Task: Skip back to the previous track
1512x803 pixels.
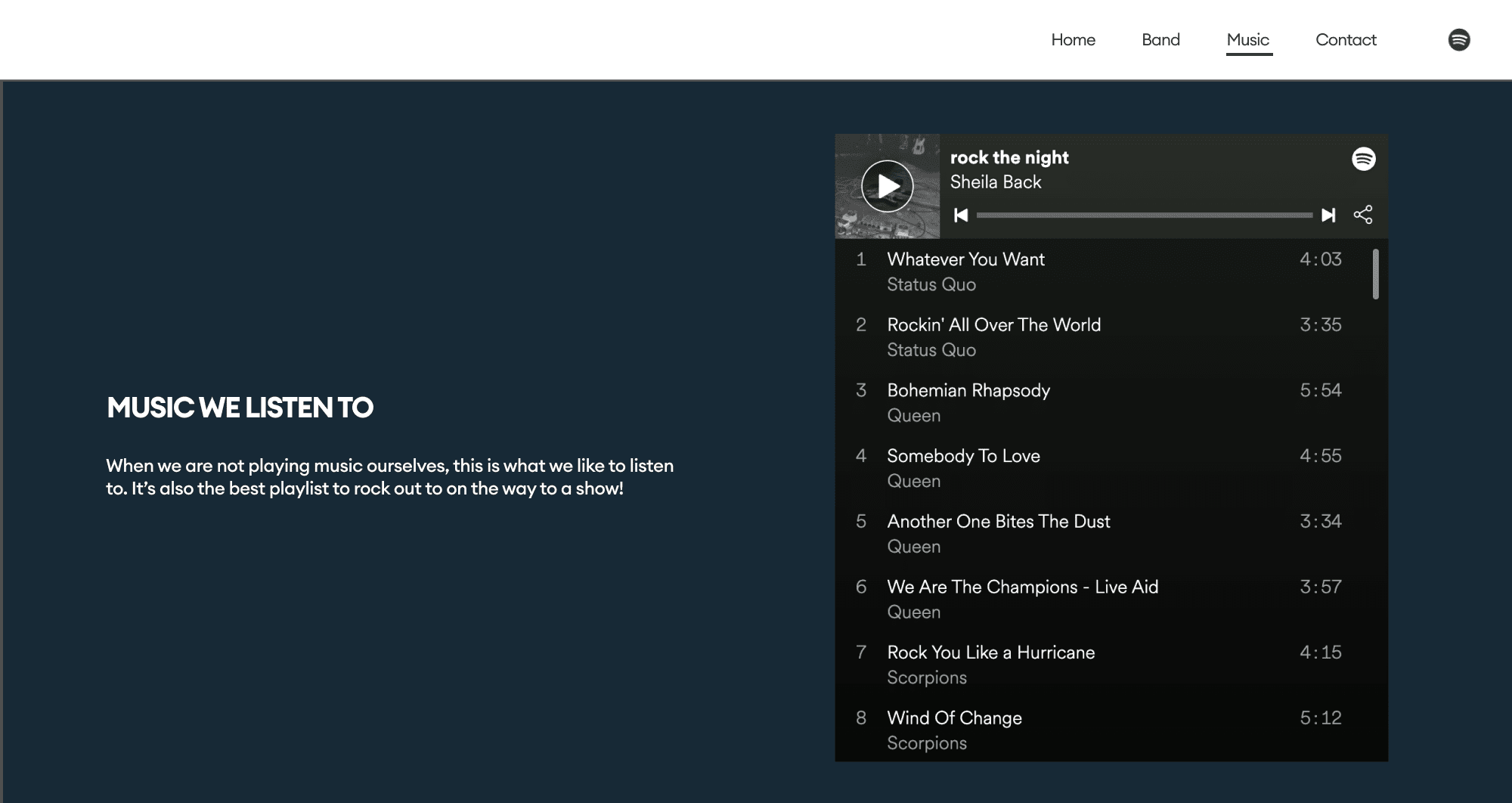Action: click(x=961, y=215)
